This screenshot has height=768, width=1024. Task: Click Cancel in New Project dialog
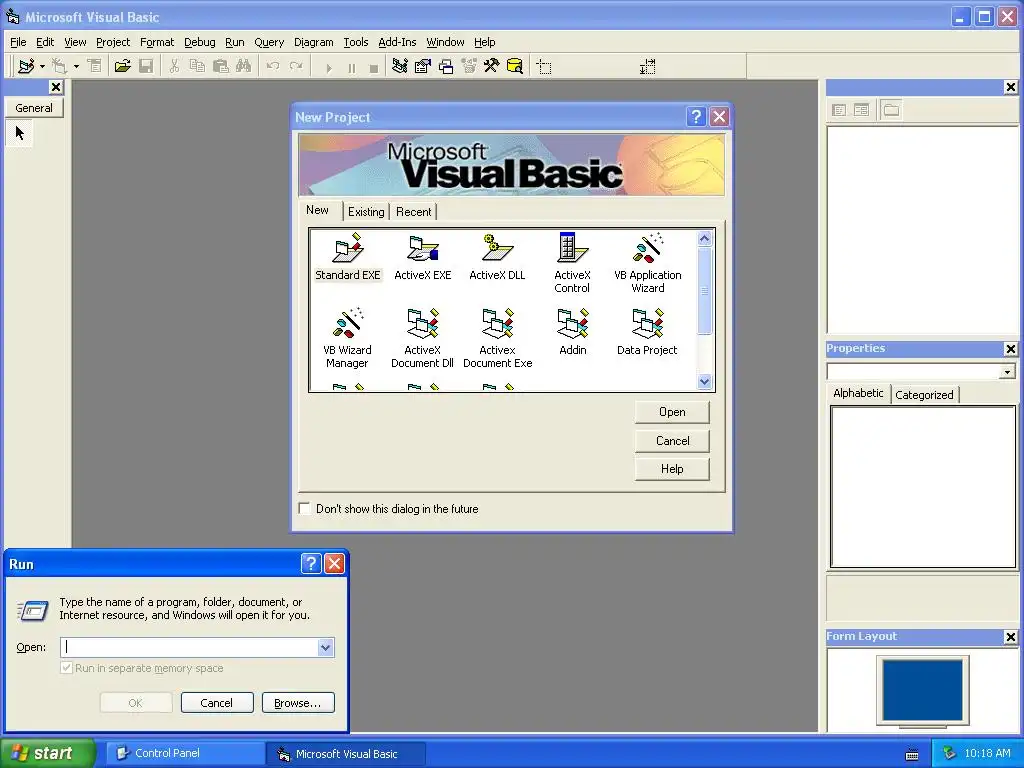[x=672, y=441]
